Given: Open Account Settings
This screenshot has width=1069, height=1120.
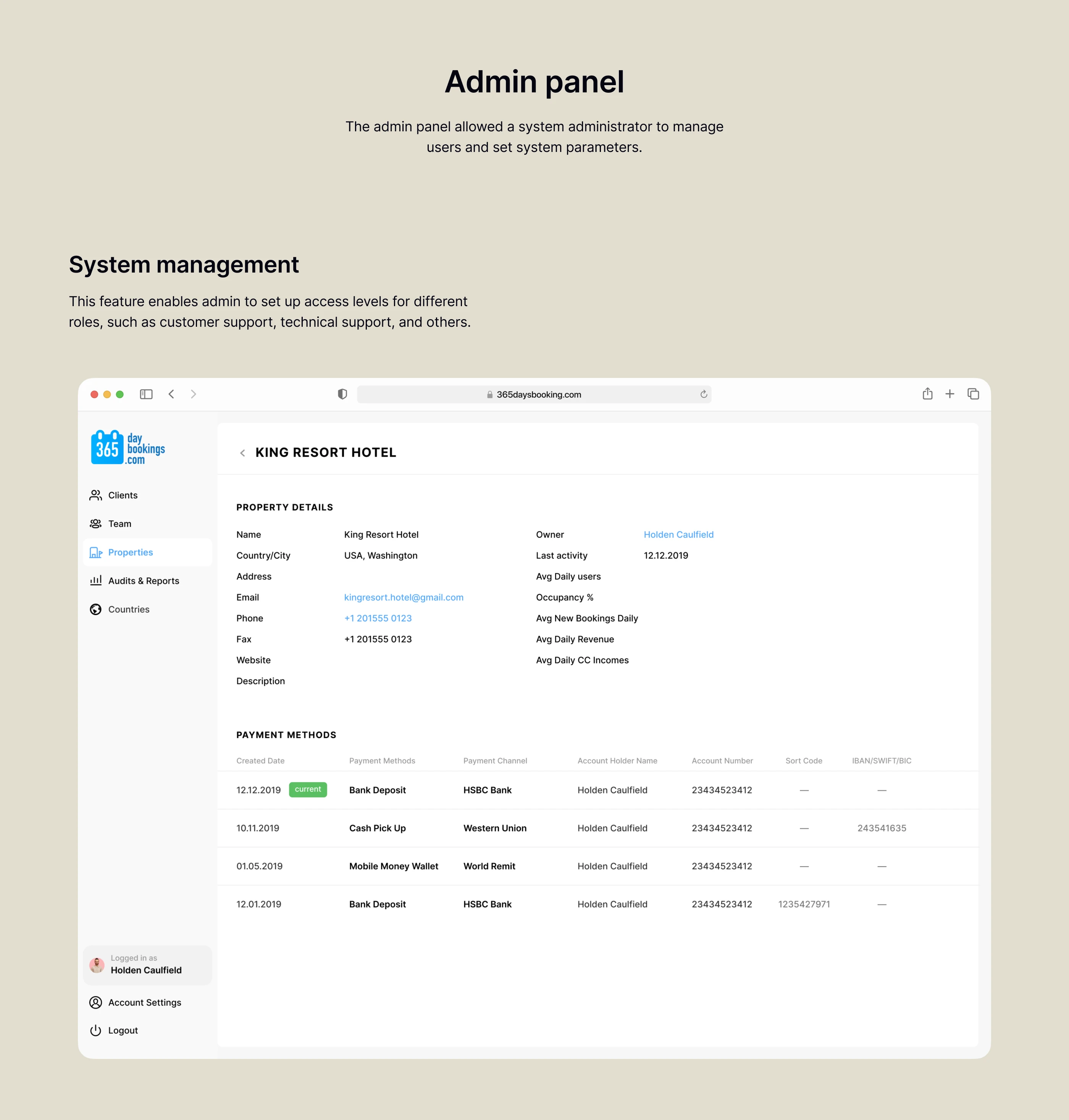Looking at the screenshot, I should 144,1002.
